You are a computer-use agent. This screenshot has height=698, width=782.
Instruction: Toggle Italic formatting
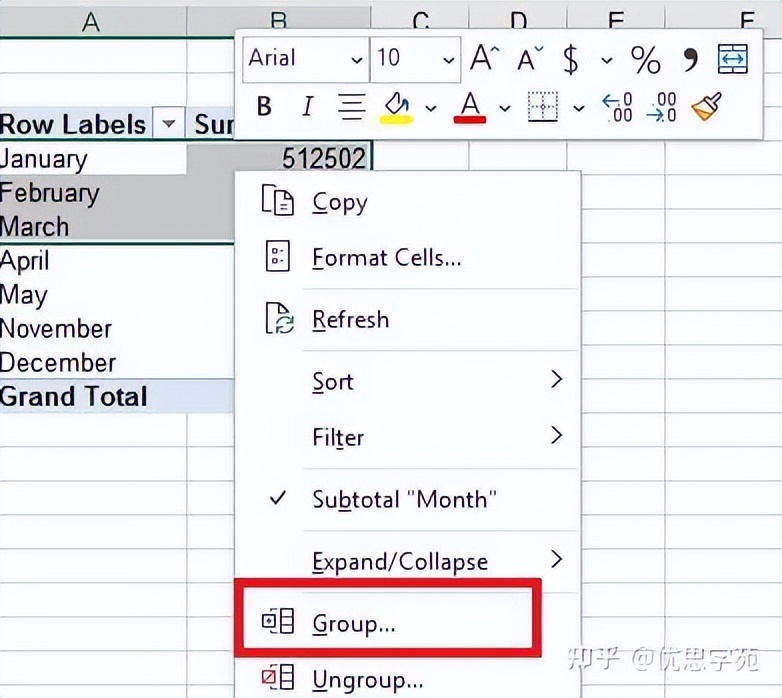[x=308, y=106]
